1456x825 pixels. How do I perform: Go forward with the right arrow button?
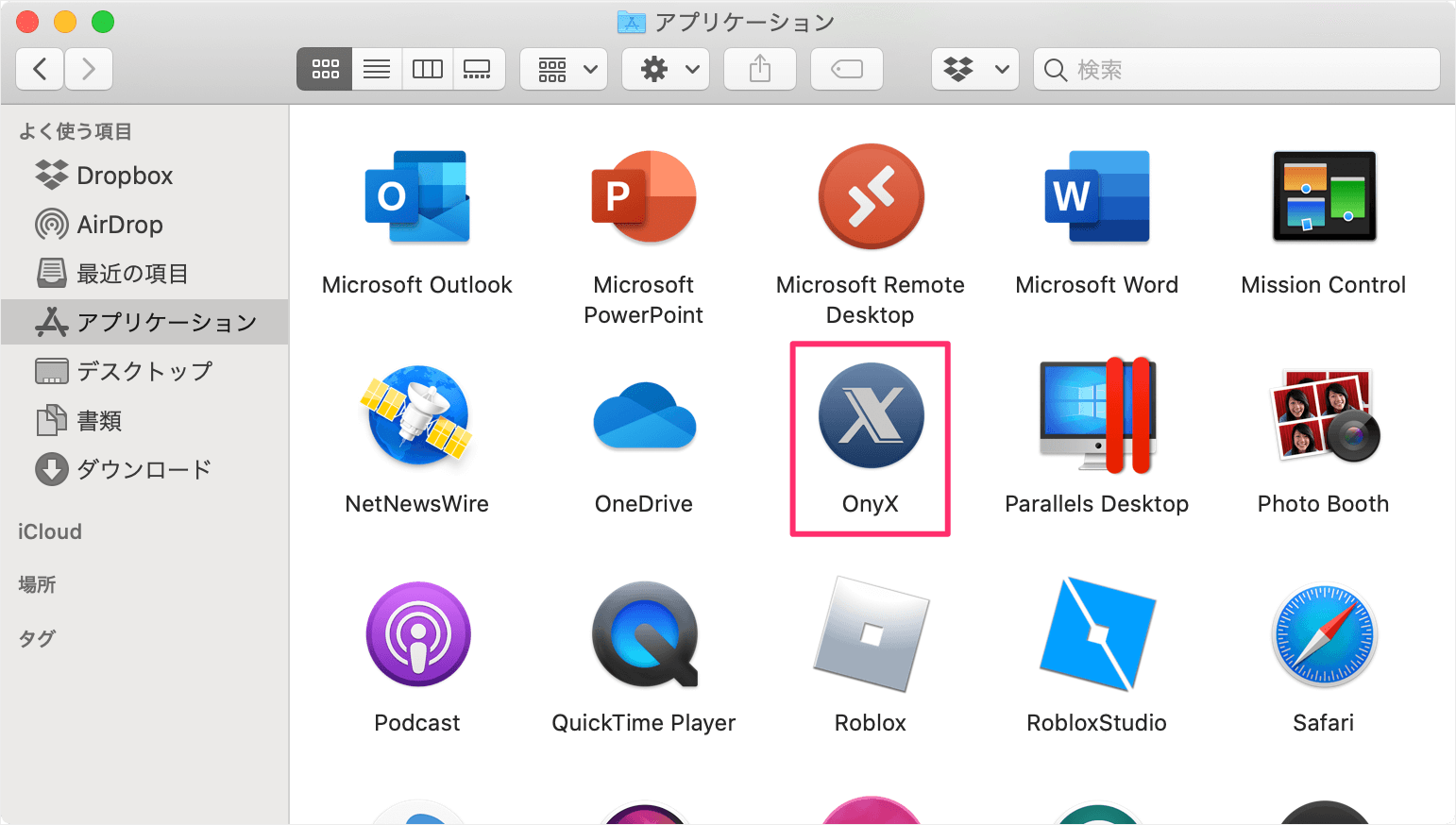pos(89,69)
